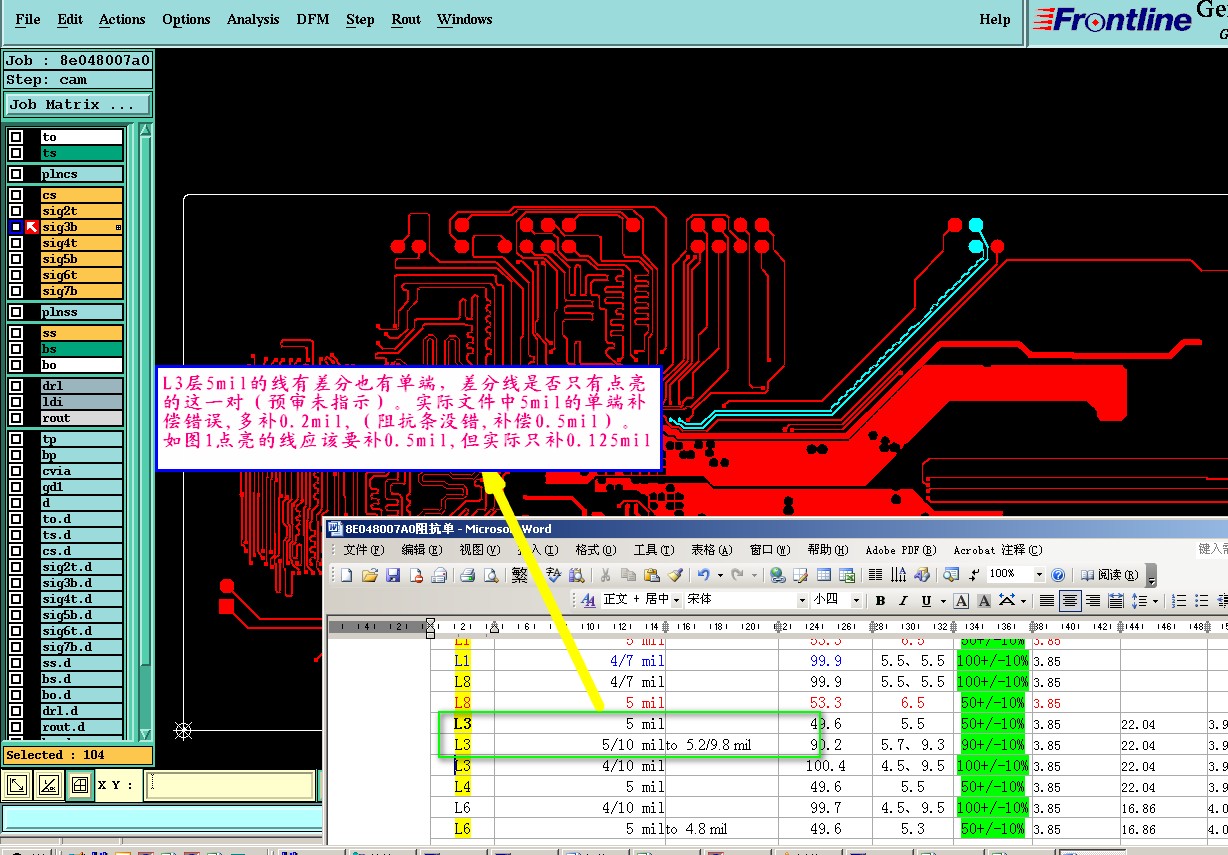
Task: Click the Columns icon in Word toolbar
Action: pos(875,575)
